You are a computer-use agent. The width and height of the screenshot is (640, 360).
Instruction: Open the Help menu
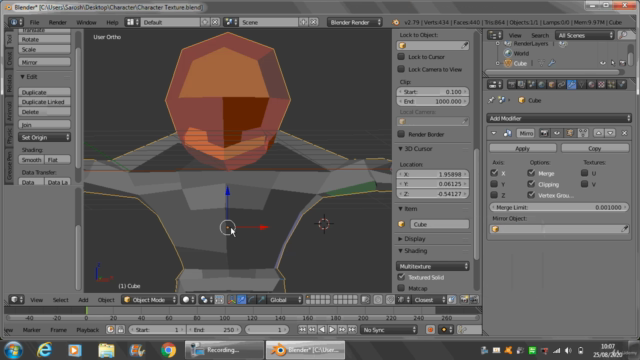(112, 22)
